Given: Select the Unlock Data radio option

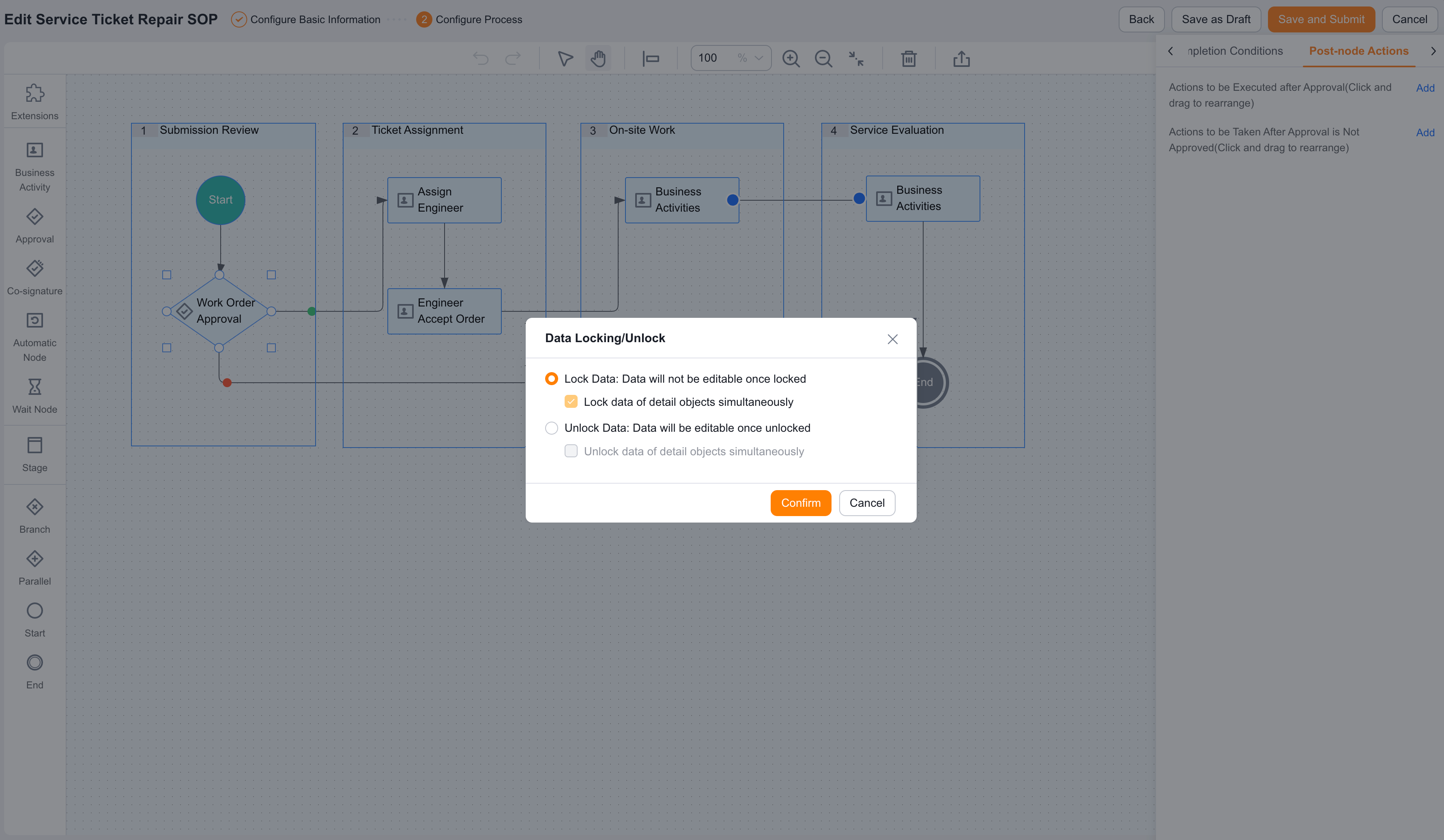Looking at the screenshot, I should (551, 428).
